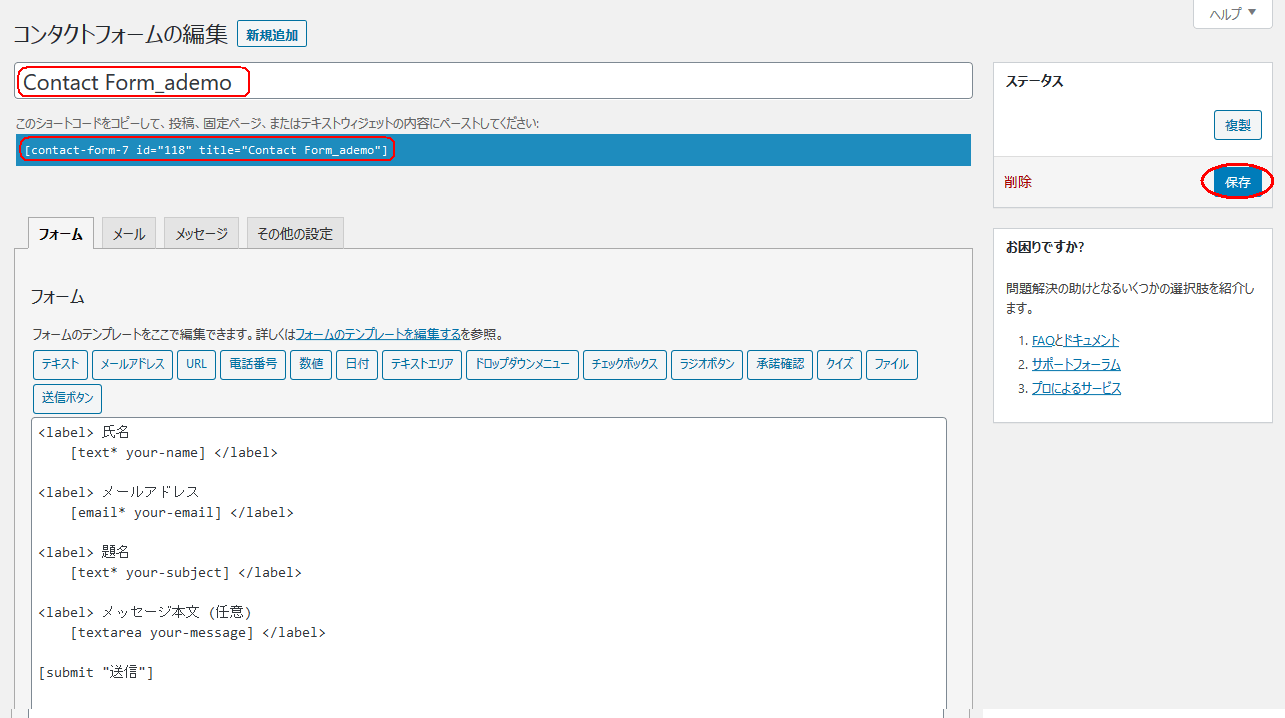1285x718 pixels.
Task: Open the FAQ link
Action: click(1043, 340)
